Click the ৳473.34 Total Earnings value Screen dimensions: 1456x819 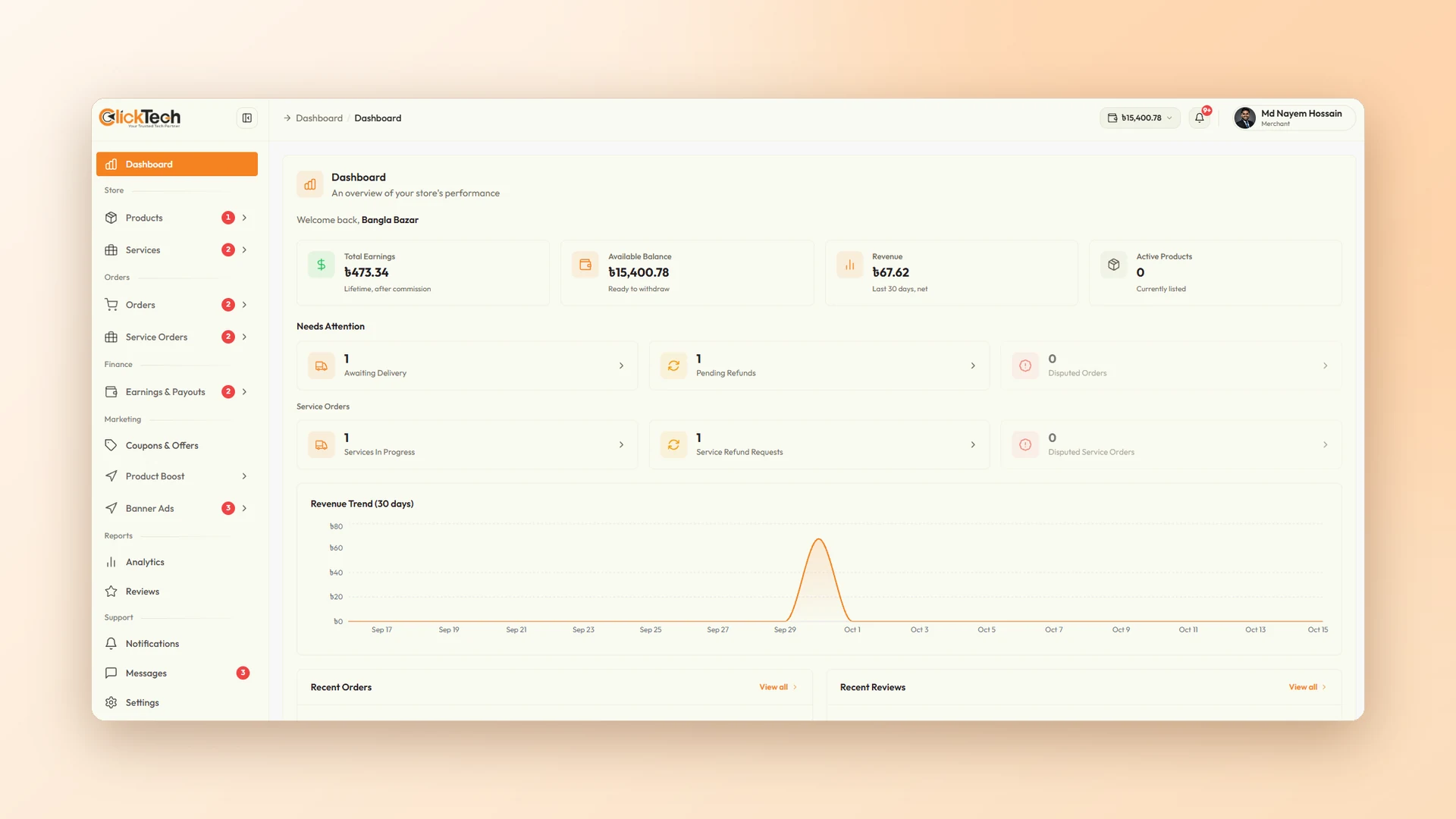coord(366,272)
